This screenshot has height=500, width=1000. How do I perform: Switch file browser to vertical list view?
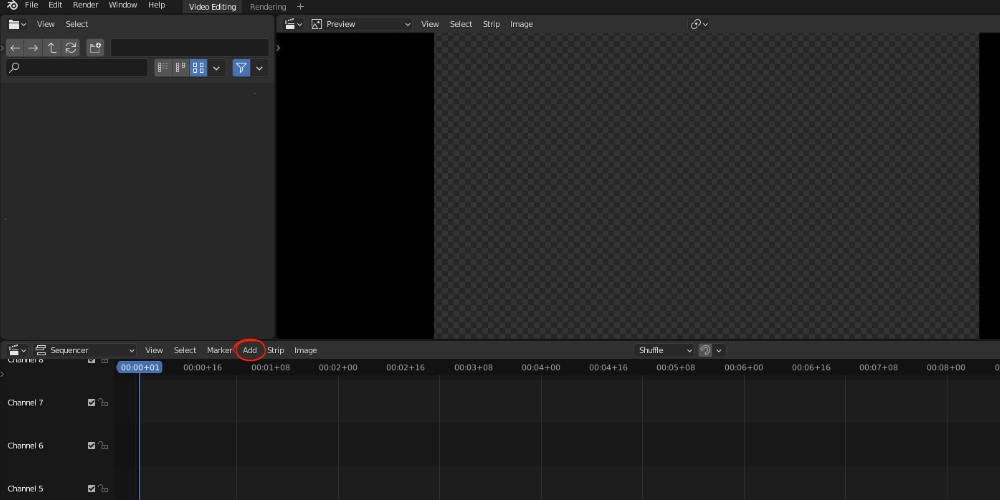(x=163, y=68)
